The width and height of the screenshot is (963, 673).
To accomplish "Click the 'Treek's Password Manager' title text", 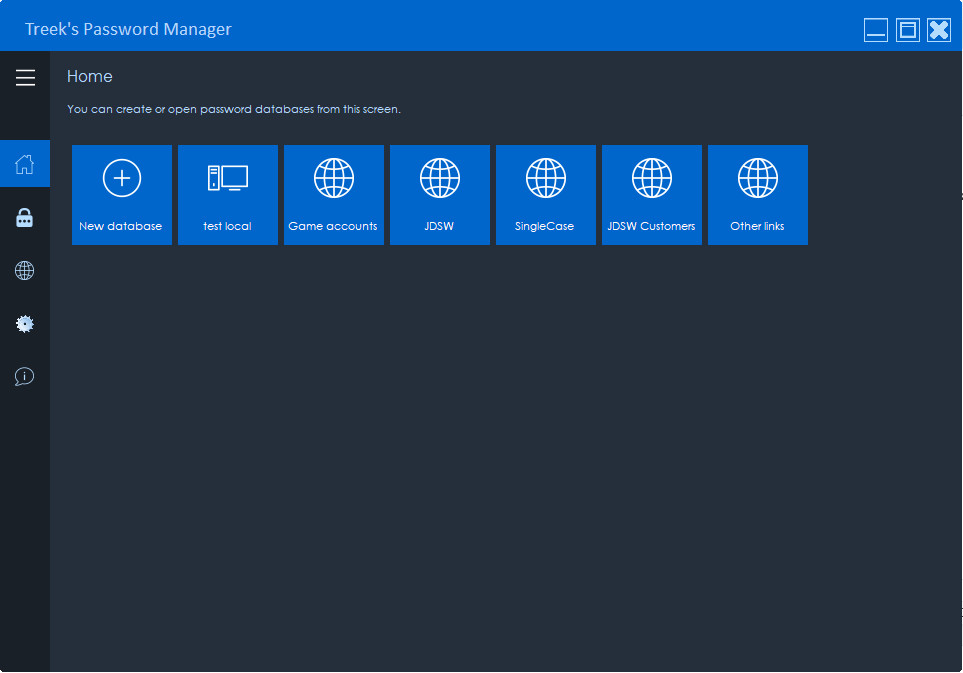I will click(x=128, y=29).
